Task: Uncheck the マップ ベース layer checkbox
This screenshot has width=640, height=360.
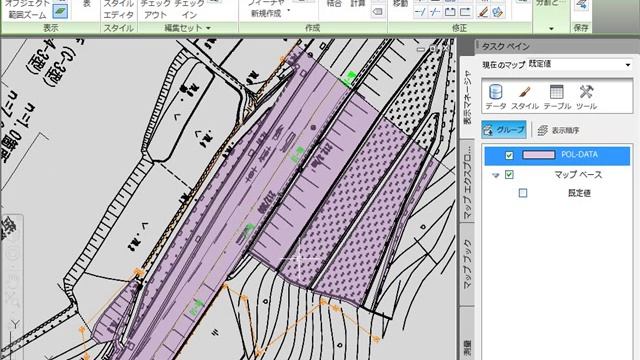Action: pos(509,175)
